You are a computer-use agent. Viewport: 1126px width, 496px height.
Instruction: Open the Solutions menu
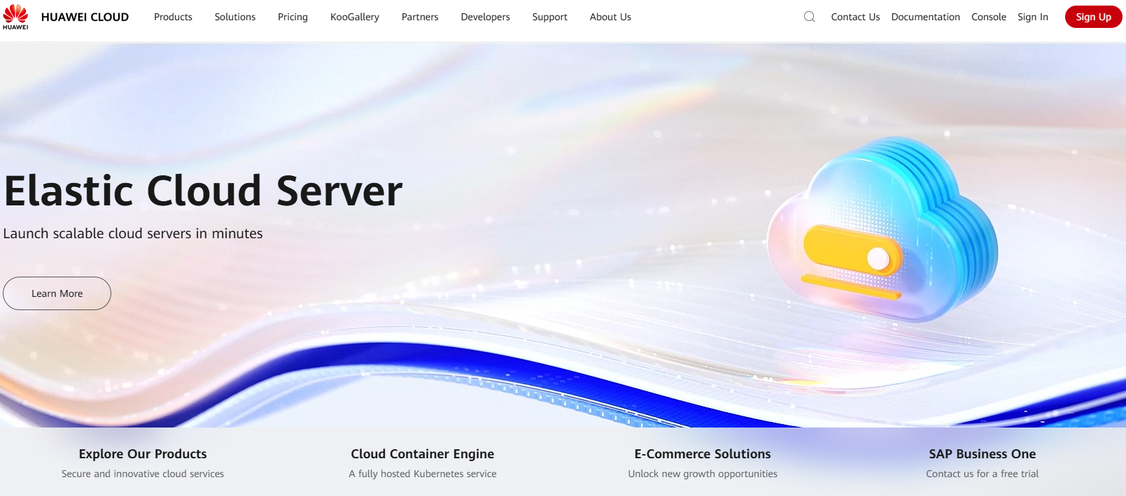pyautogui.click(x=235, y=17)
